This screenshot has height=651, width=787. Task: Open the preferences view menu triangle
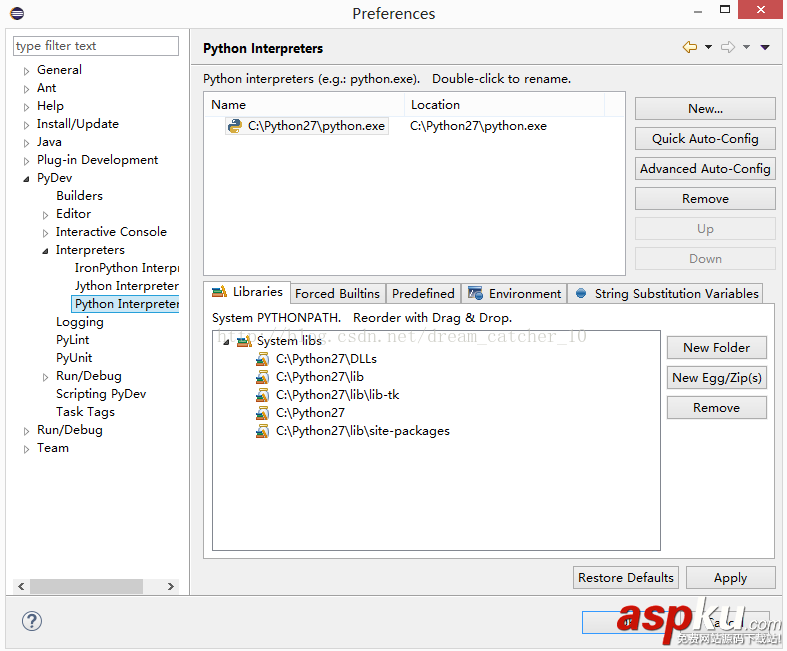(x=765, y=48)
